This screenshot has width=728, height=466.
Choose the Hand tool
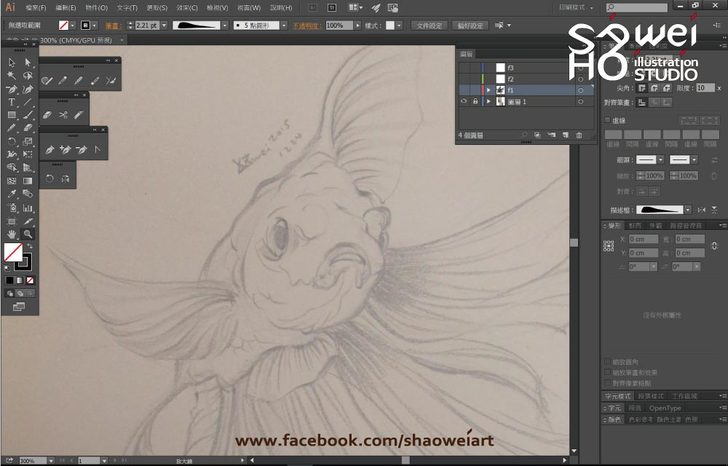tap(12, 233)
